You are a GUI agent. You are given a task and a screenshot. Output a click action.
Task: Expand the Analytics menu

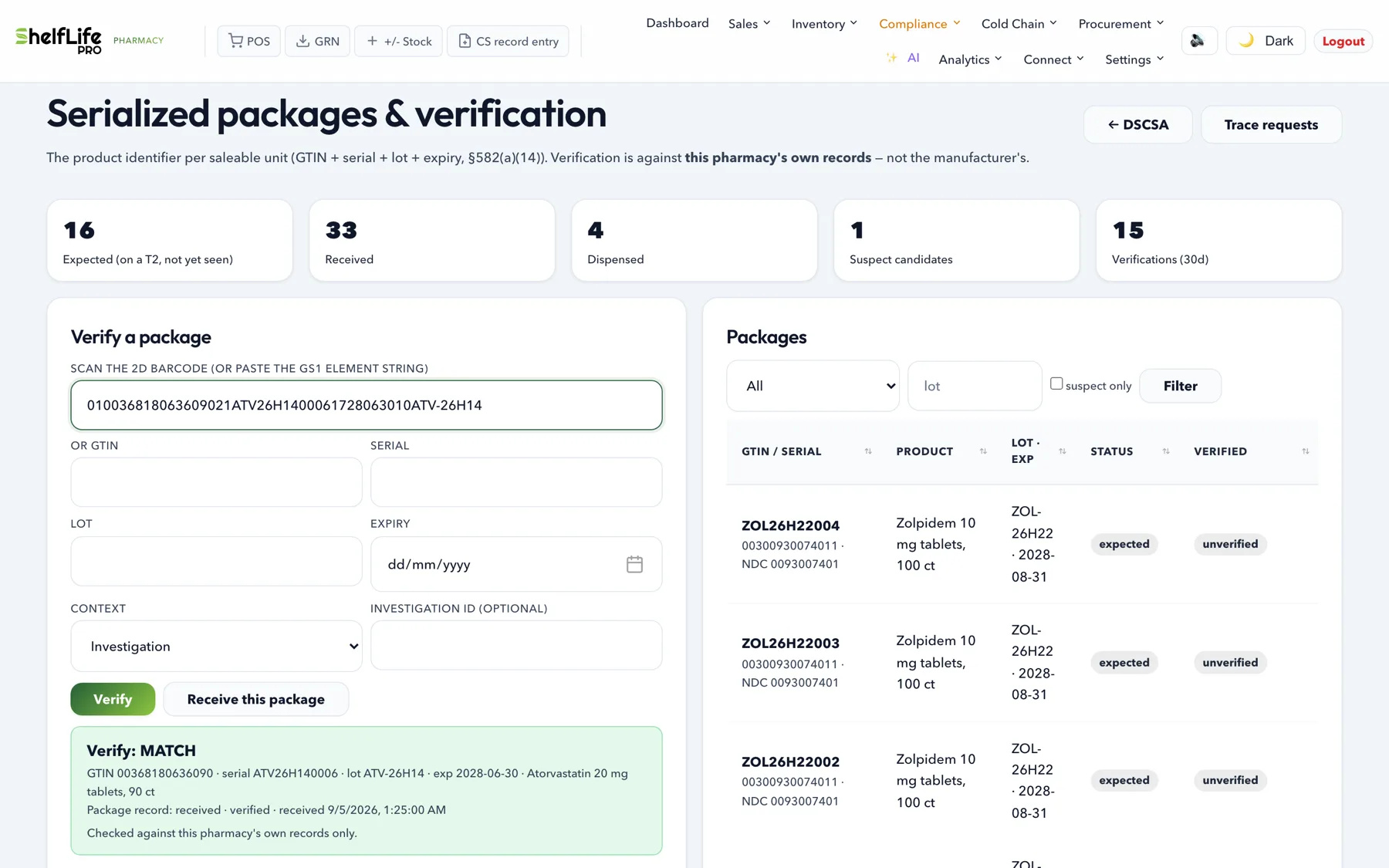click(x=970, y=59)
